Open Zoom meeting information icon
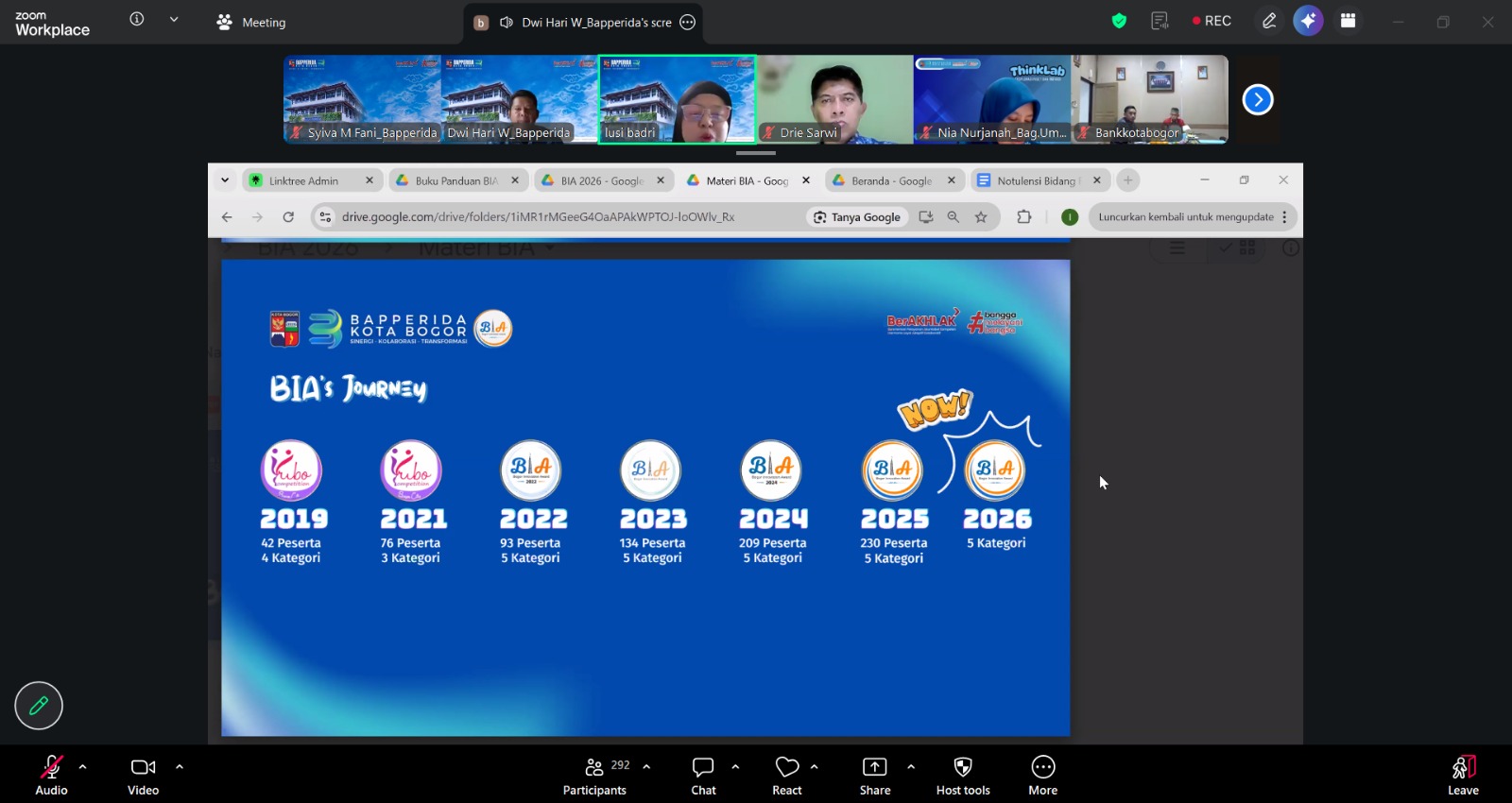 coord(137,19)
